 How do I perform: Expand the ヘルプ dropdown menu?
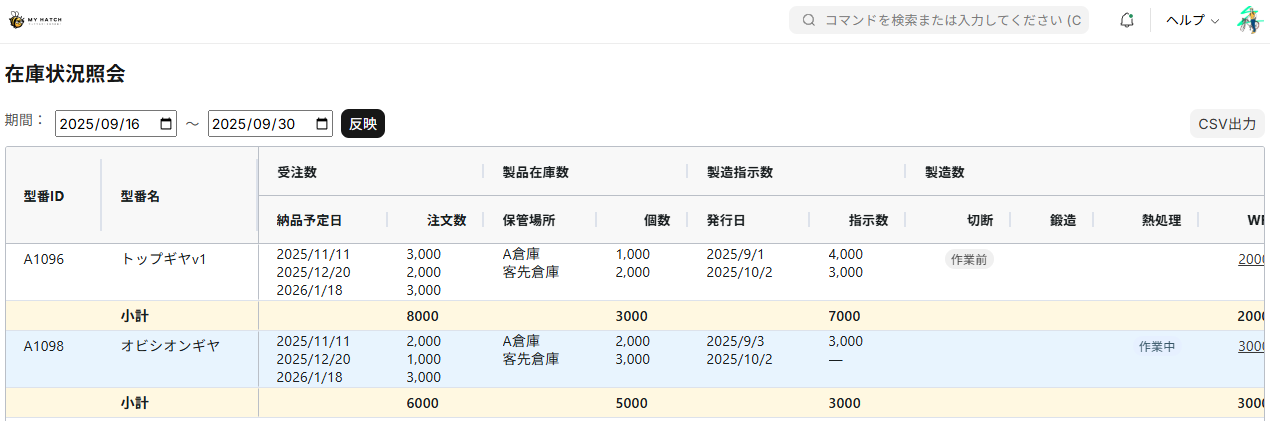tap(1192, 20)
